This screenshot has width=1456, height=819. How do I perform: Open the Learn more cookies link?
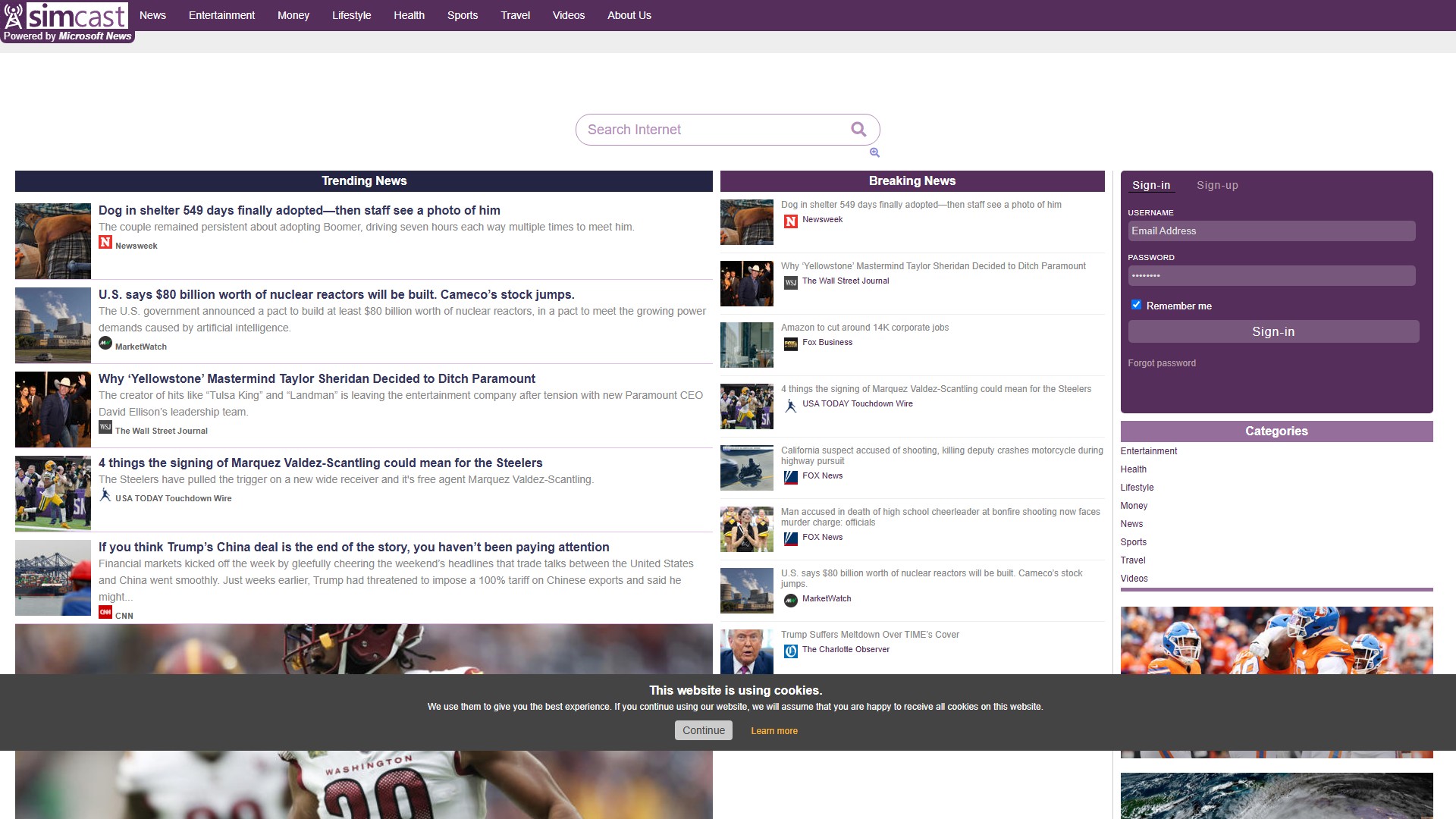pos(774,731)
